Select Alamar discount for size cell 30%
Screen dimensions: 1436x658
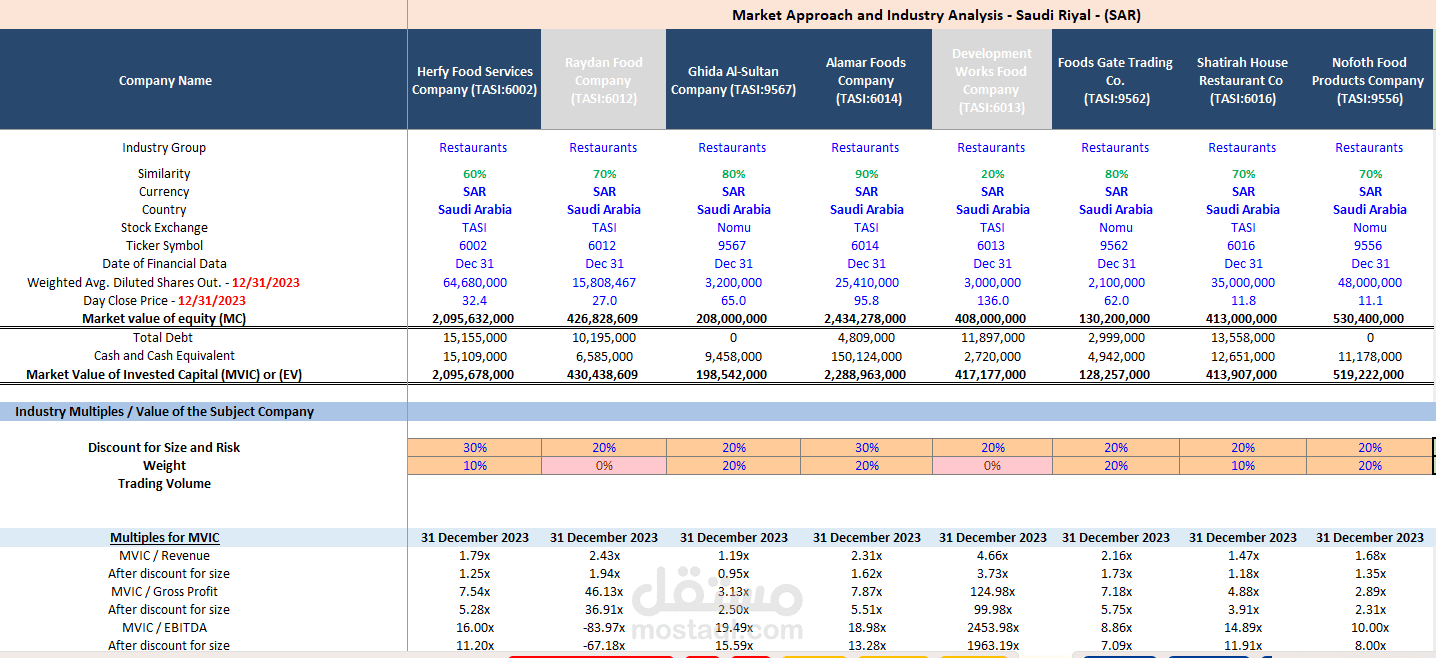click(x=866, y=447)
